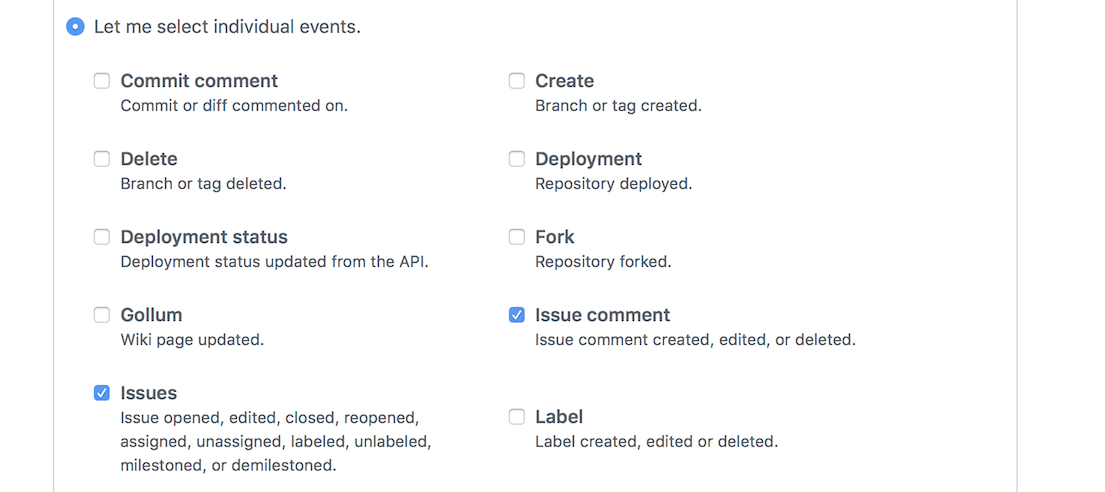Image resolution: width=1105 pixels, height=492 pixels.
Task: Click the 'Repository forked.' description text
Action: click(x=603, y=262)
